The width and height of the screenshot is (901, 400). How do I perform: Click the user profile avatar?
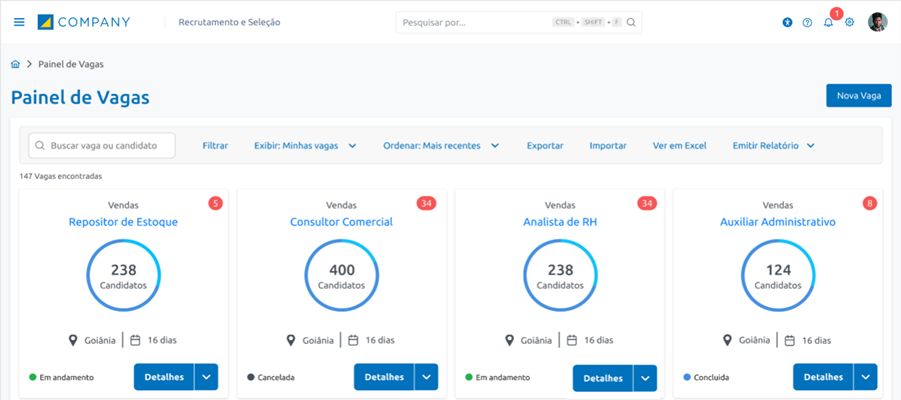[x=877, y=22]
